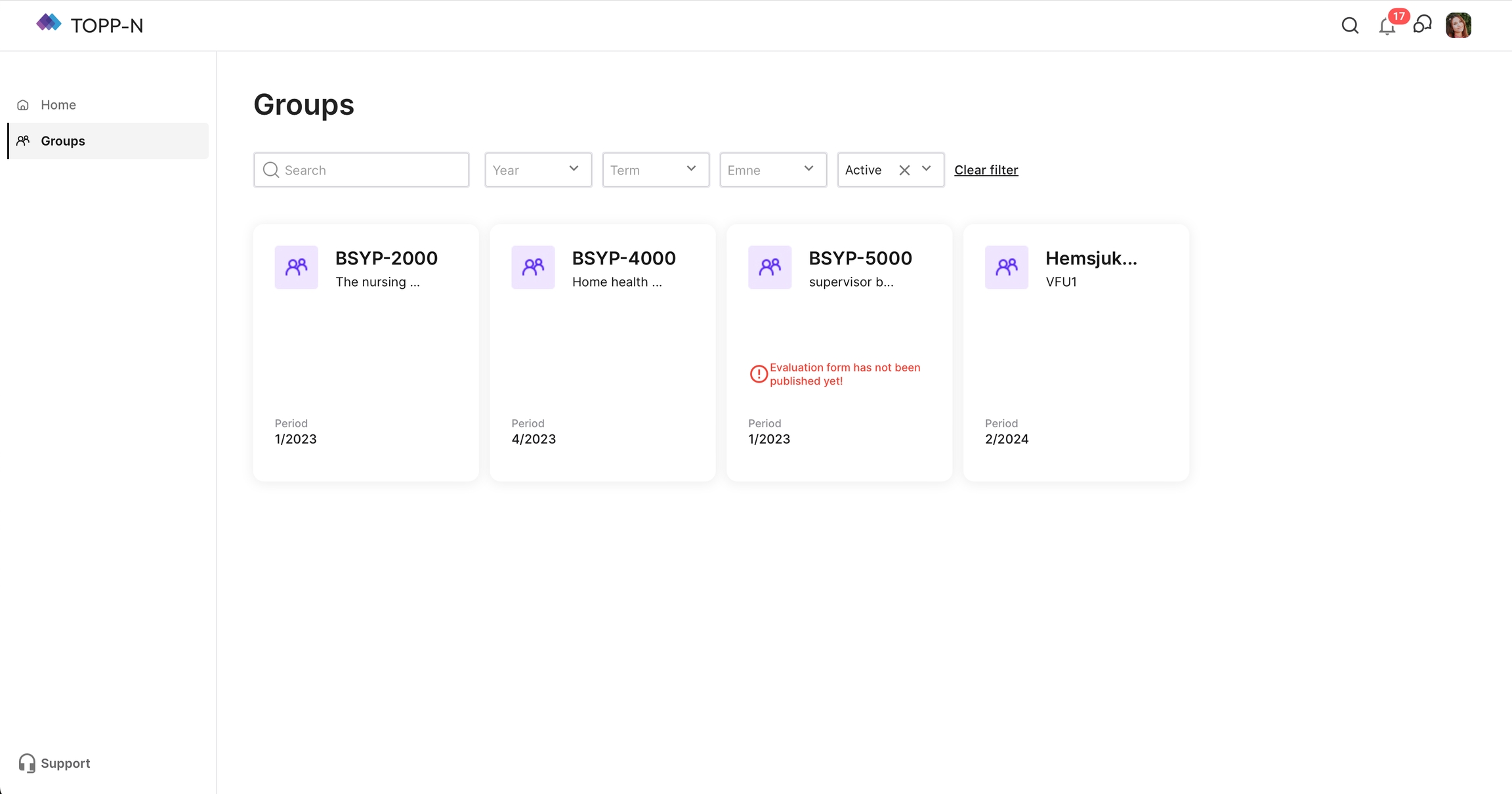Open the chat support headset icon in header
The height and width of the screenshot is (794, 1512).
coord(1422,25)
